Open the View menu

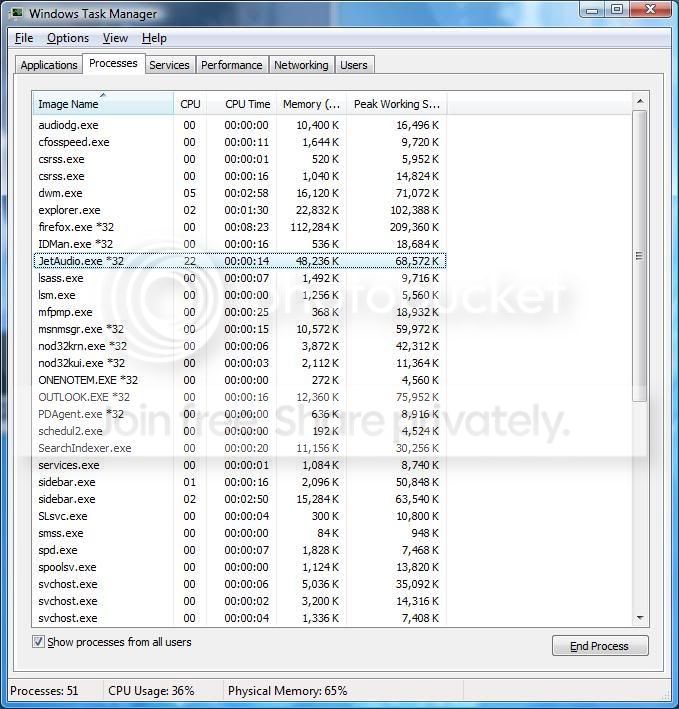point(115,38)
